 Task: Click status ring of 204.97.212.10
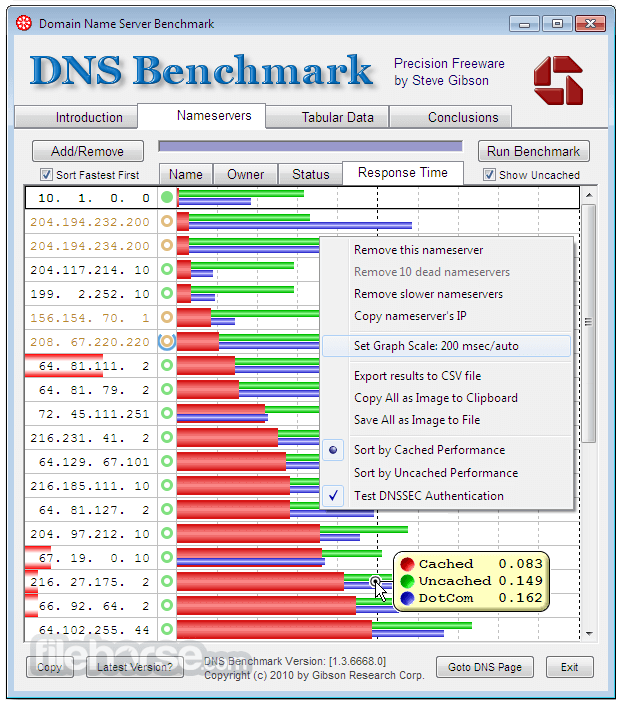coord(167,534)
